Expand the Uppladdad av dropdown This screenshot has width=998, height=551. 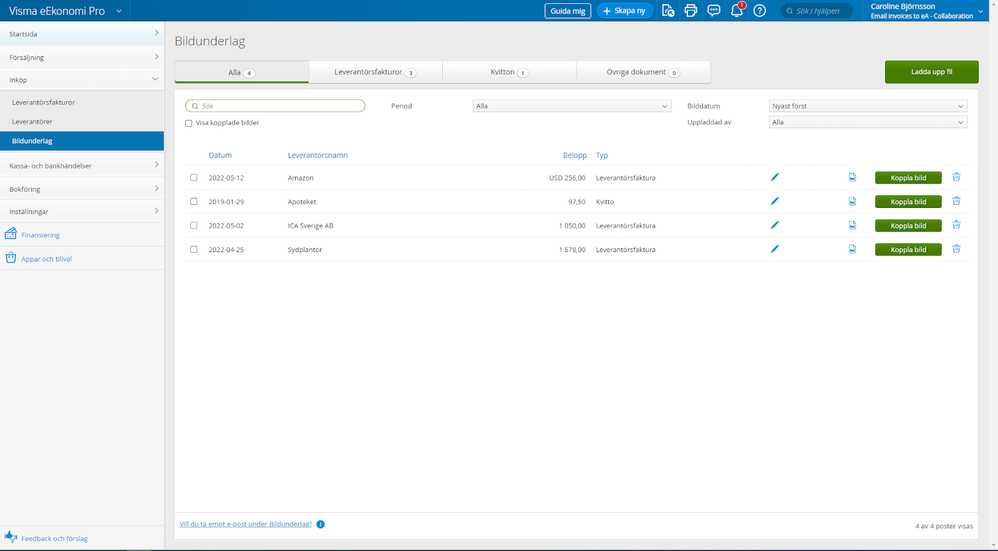pyautogui.click(x=867, y=122)
